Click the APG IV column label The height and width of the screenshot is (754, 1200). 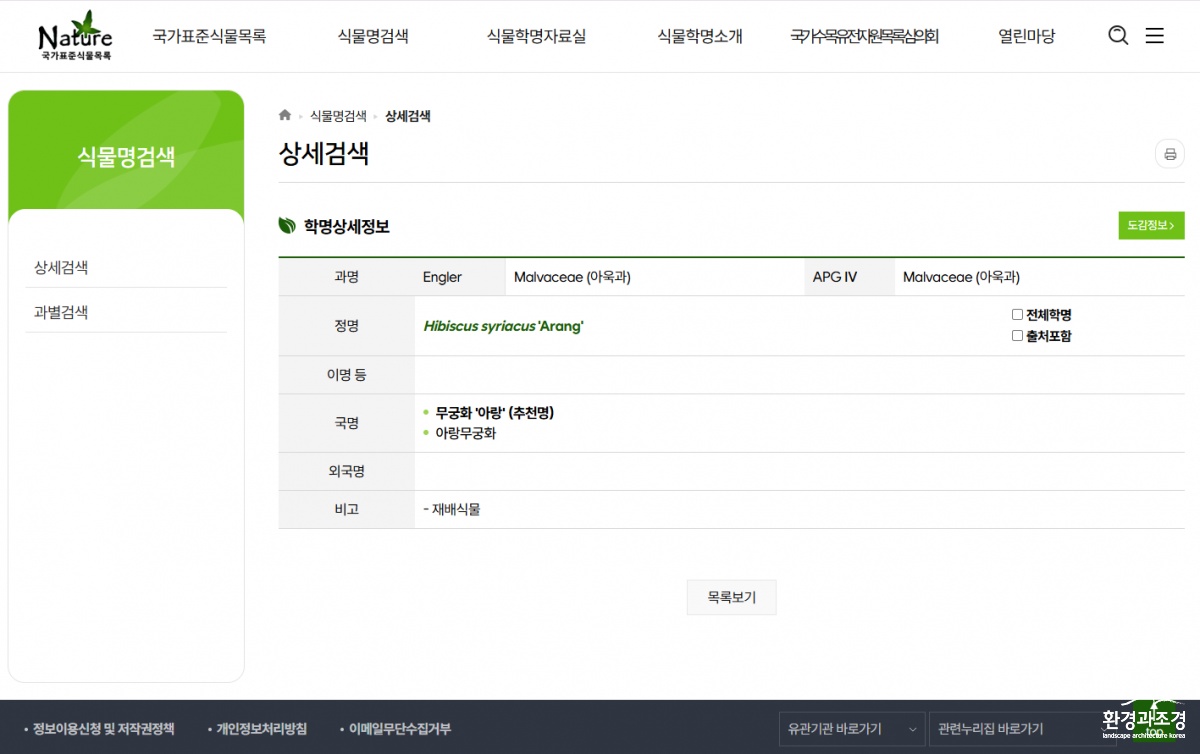coord(835,277)
